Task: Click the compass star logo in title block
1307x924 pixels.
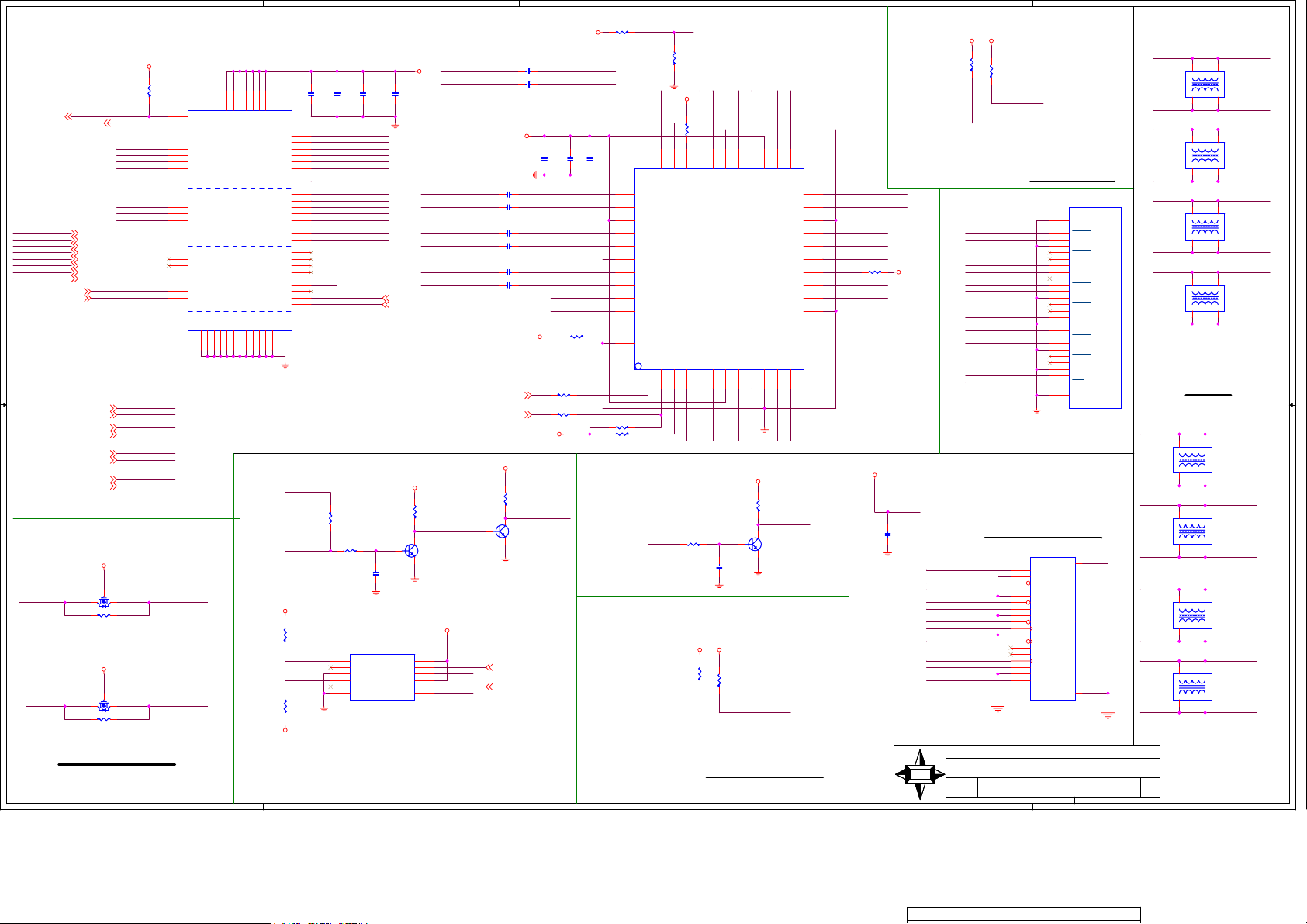Action: (x=920, y=774)
